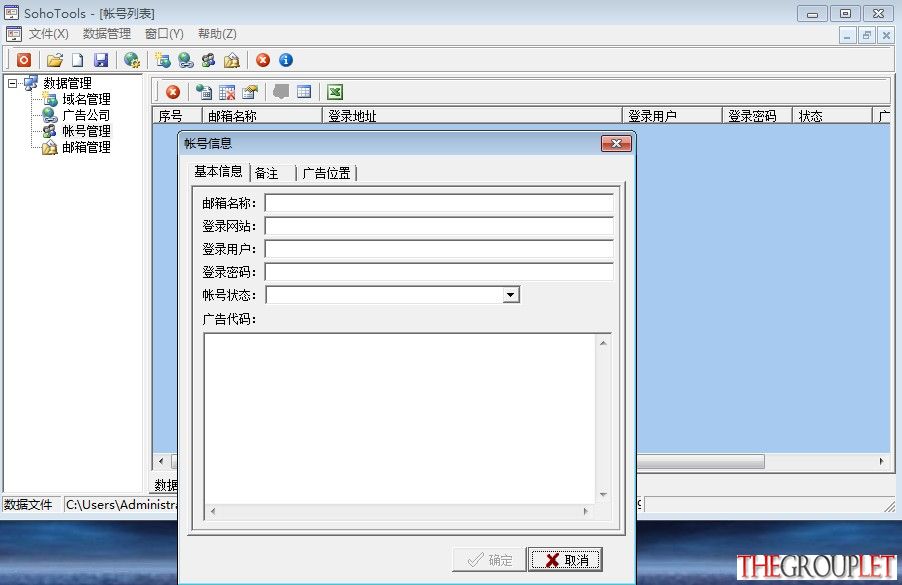
Task: Click the 确定 button
Action: 489,560
